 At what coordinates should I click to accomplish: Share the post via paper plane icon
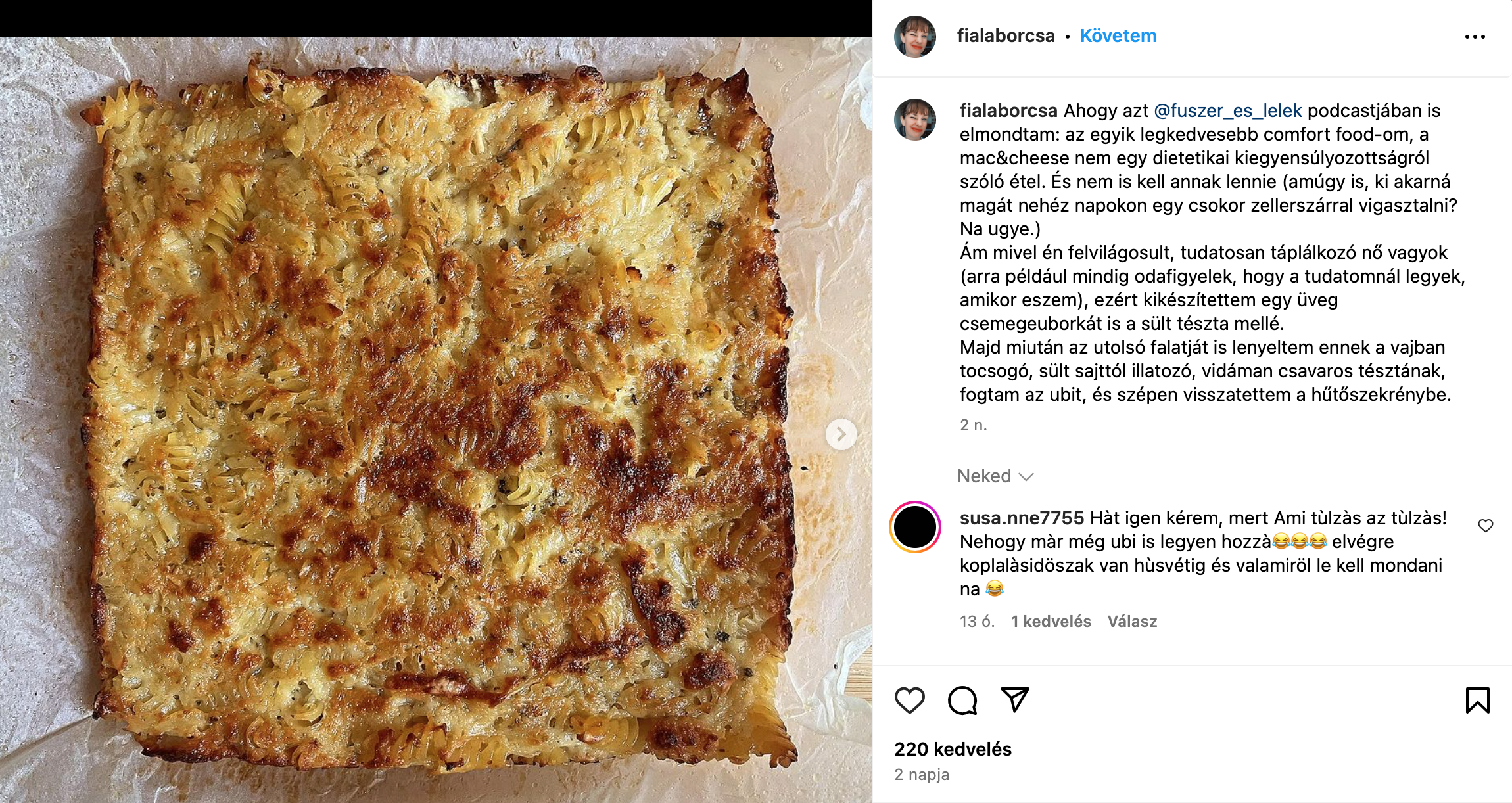click(1014, 700)
